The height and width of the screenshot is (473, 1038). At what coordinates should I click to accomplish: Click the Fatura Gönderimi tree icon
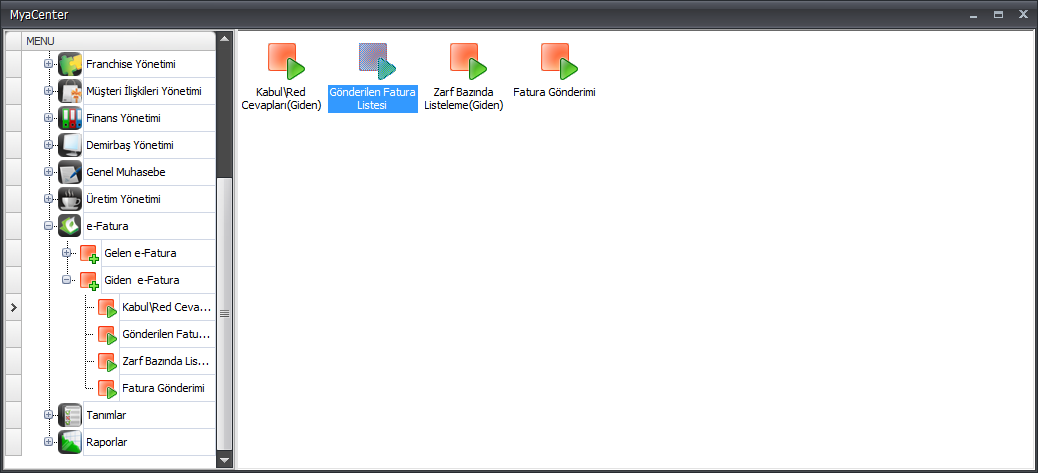pos(107,388)
